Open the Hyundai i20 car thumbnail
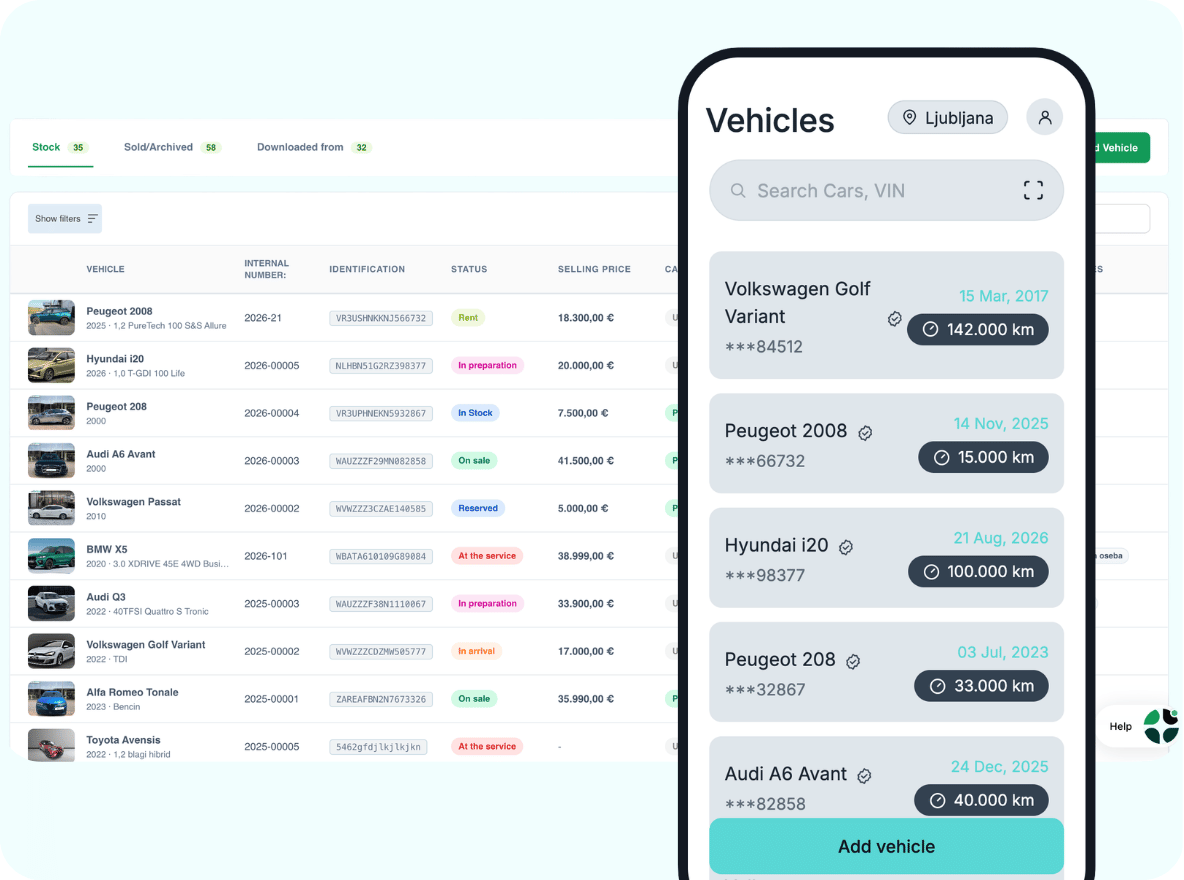The height and width of the screenshot is (880, 1184). click(51, 366)
